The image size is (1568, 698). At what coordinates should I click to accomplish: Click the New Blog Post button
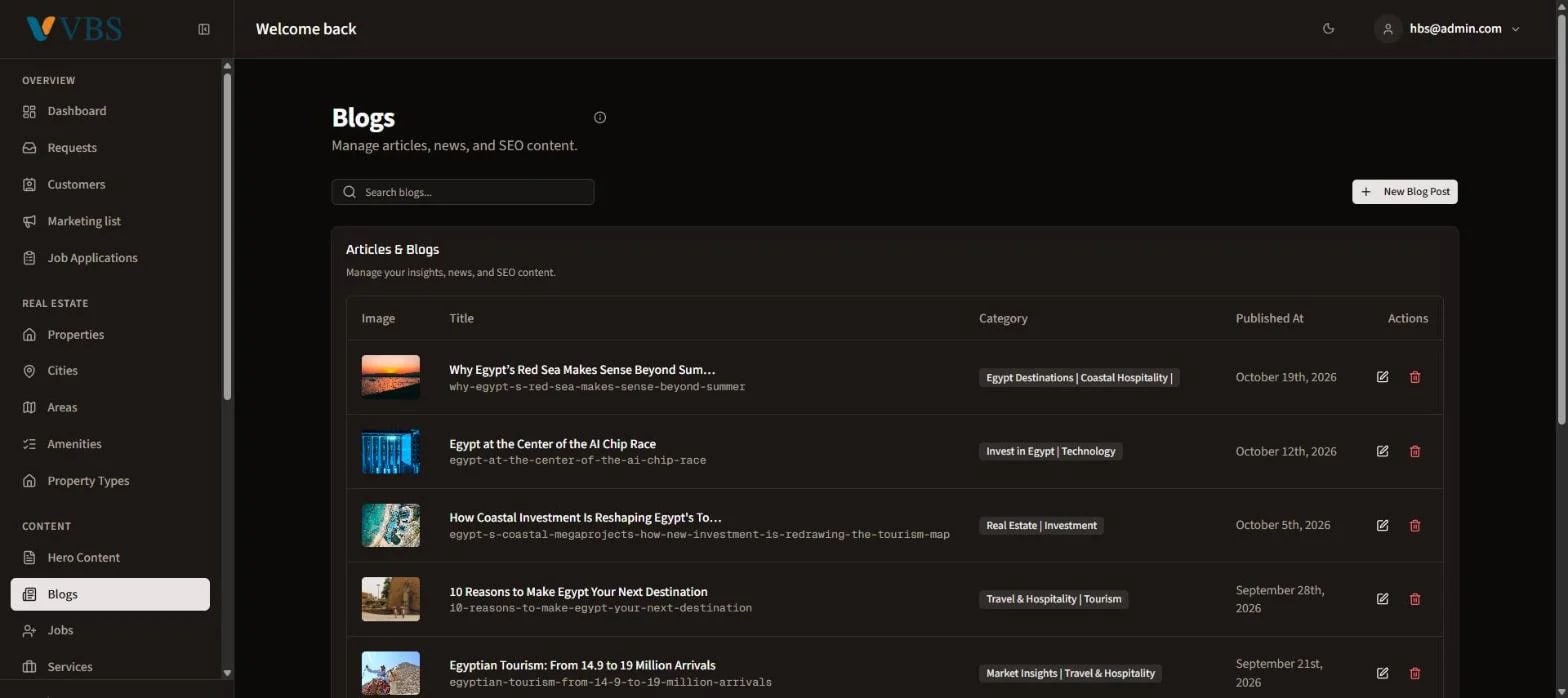tap(1404, 192)
